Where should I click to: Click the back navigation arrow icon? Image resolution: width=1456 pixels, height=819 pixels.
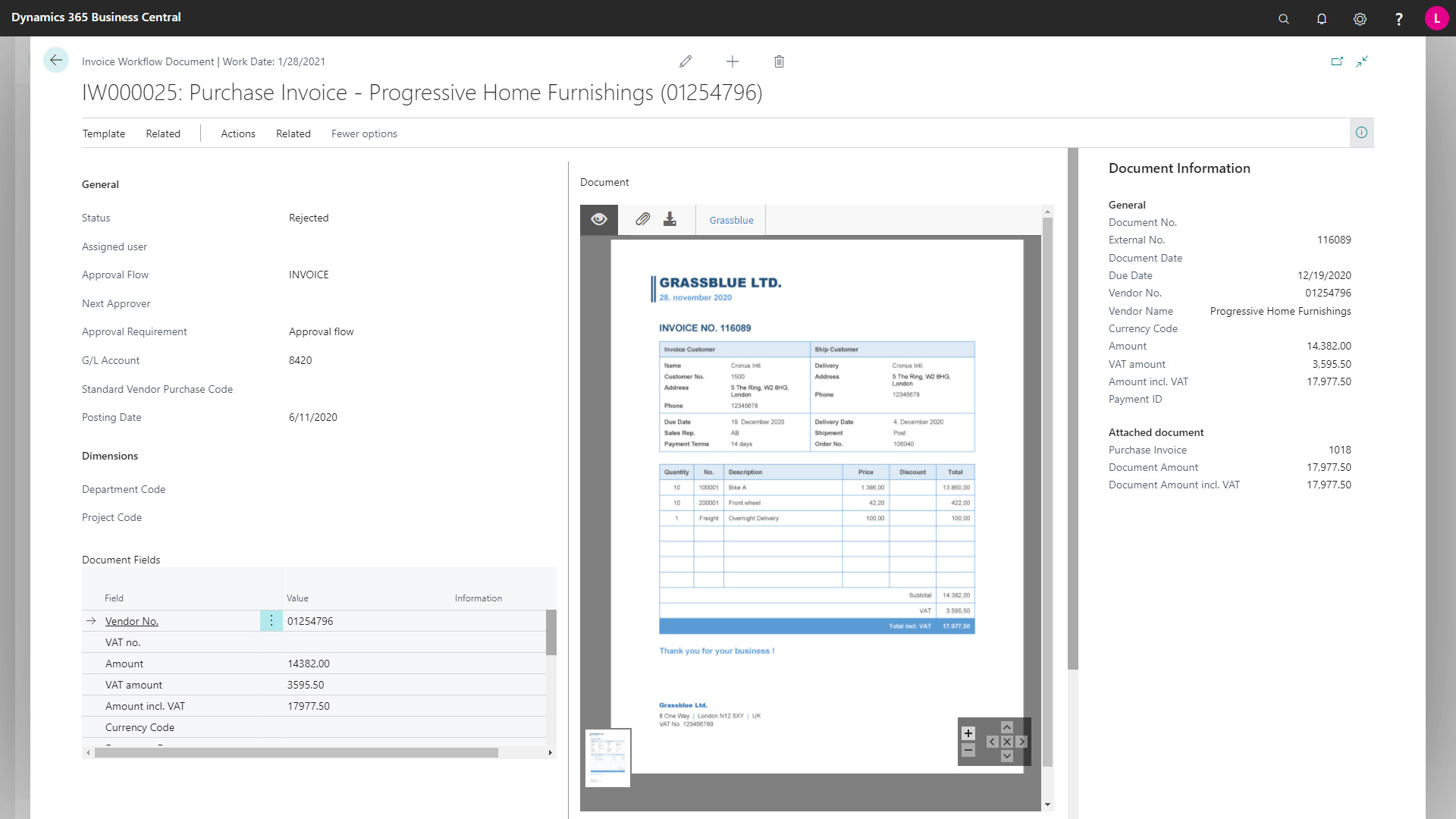coord(58,61)
